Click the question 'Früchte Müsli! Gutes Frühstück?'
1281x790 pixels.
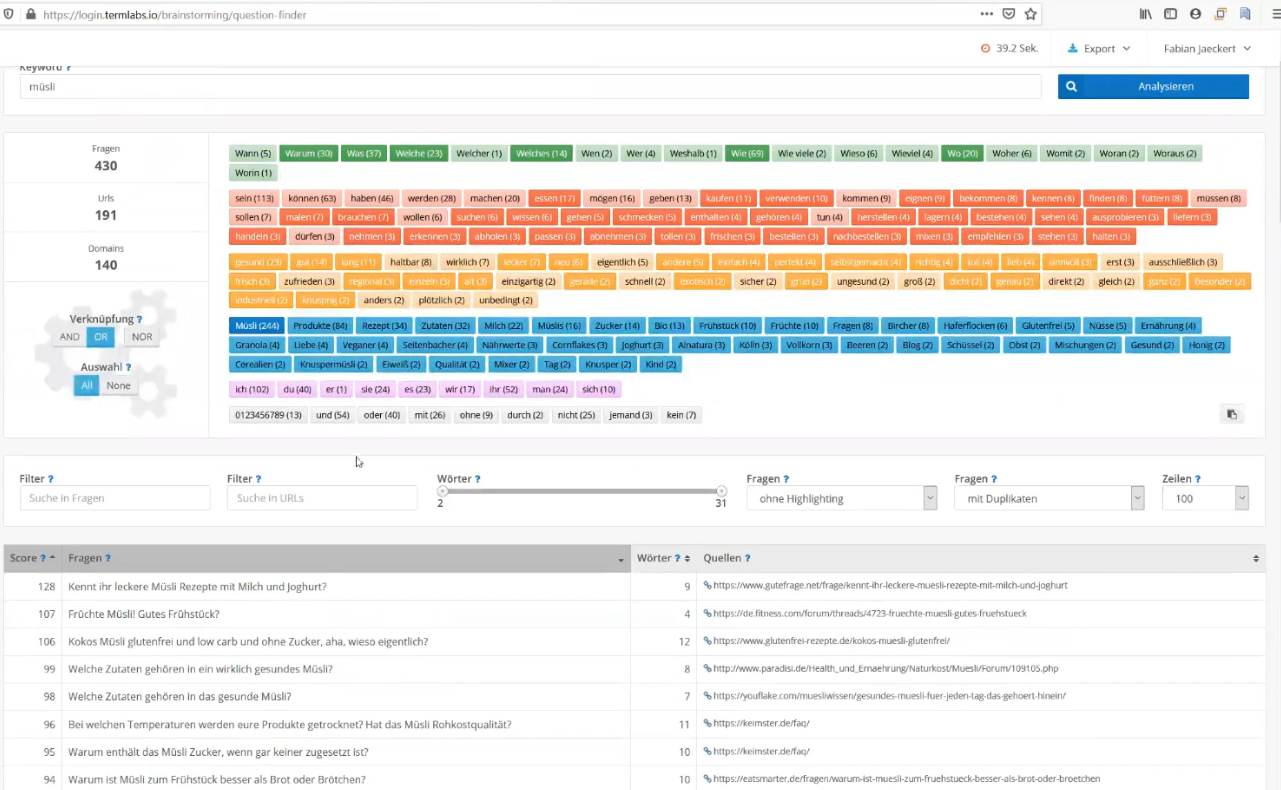point(144,614)
